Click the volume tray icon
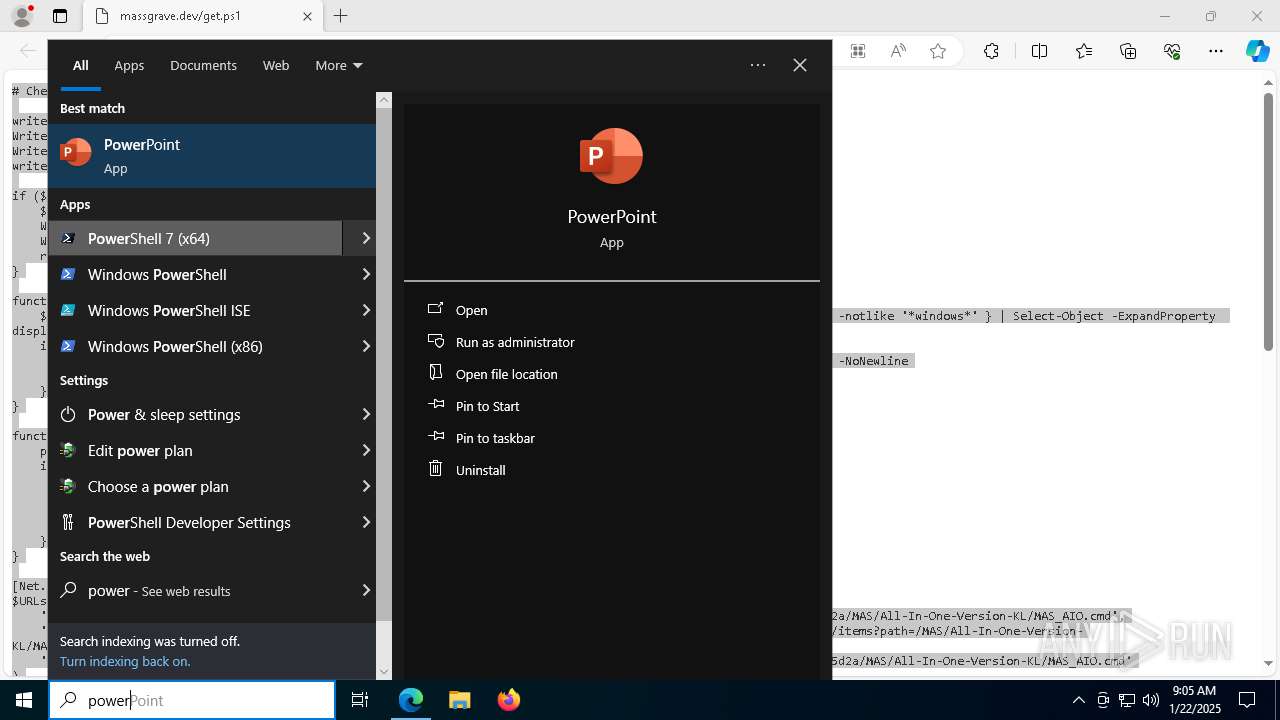Image resolution: width=1280 pixels, height=720 pixels. 1151,700
